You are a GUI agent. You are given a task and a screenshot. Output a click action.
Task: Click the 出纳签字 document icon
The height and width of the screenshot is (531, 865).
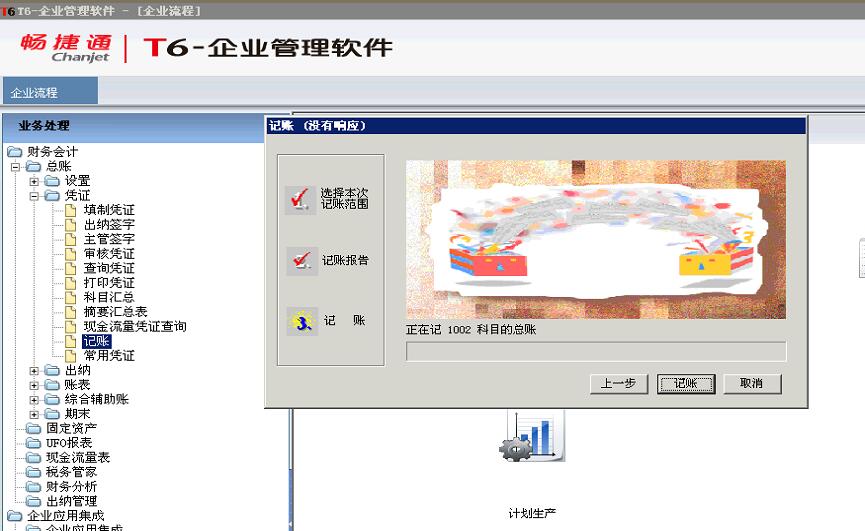pyautogui.click(x=71, y=224)
